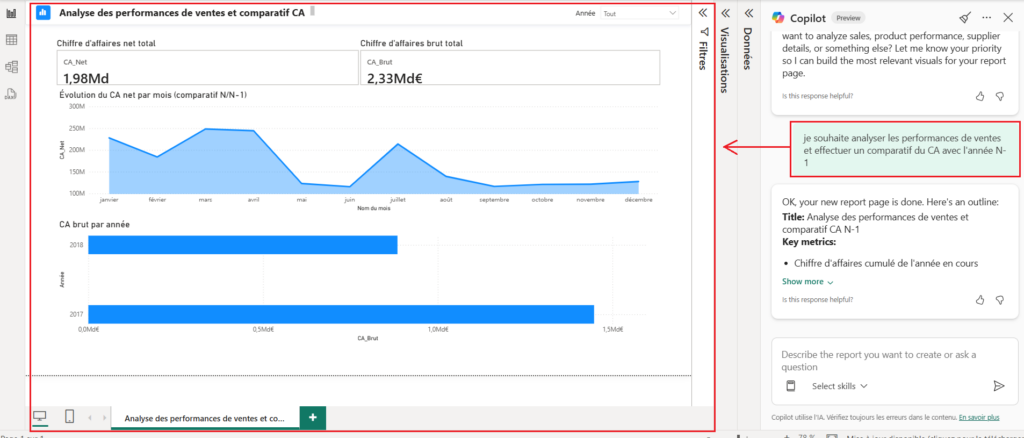Open the En savoir plus link
The width and height of the screenshot is (1024, 438).
978,417
